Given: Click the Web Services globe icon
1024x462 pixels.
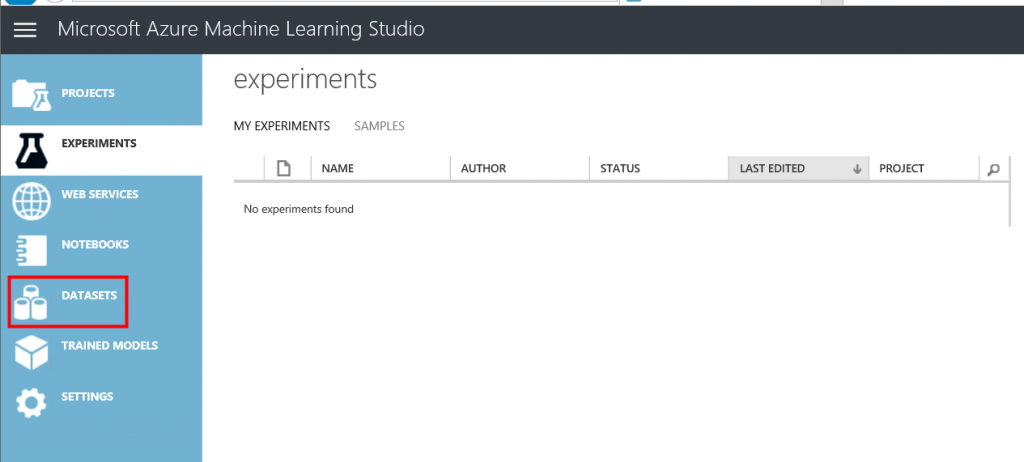Looking at the screenshot, I should tap(31, 198).
